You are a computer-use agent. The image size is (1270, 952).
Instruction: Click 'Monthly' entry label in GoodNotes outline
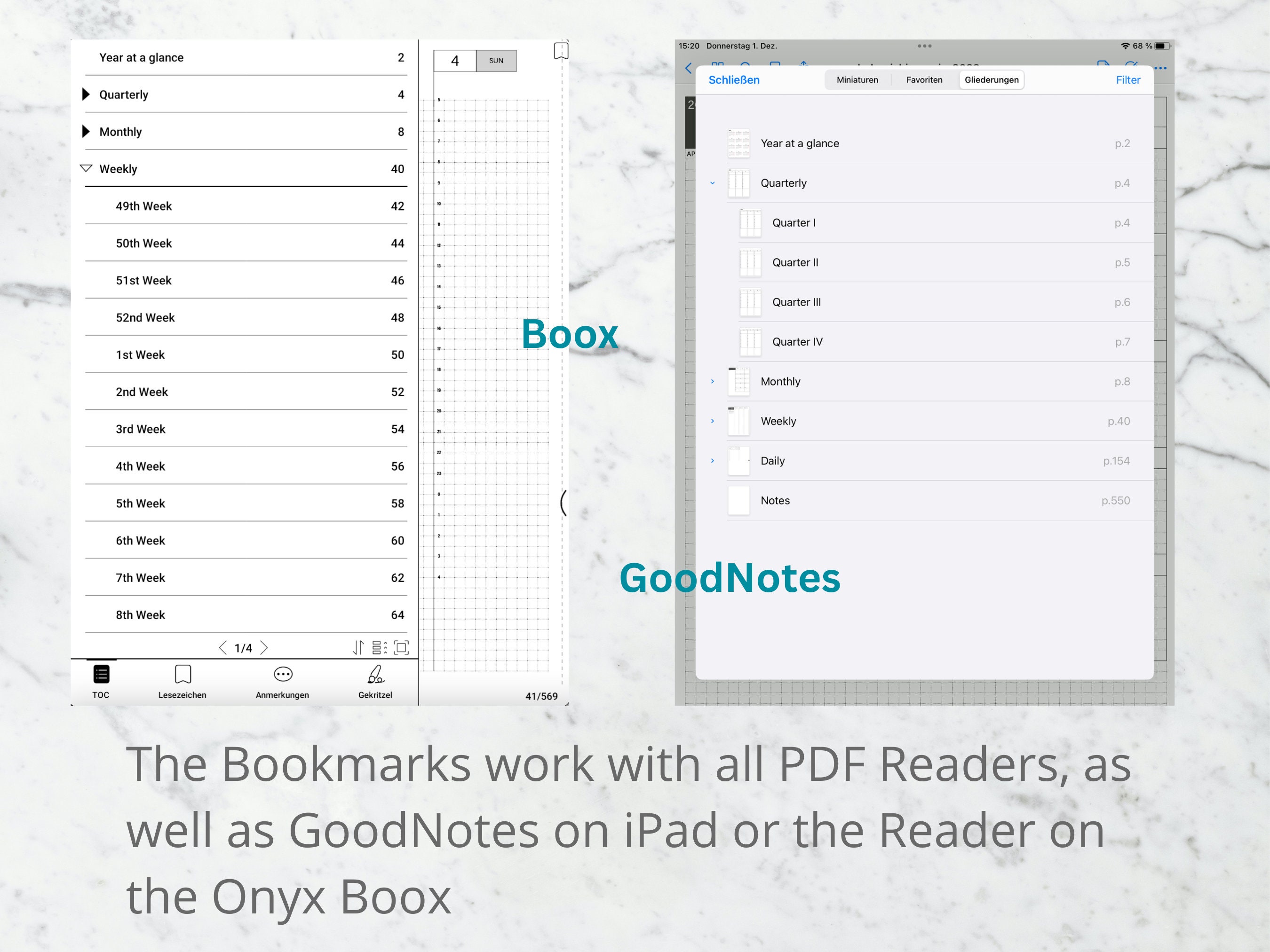click(780, 382)
